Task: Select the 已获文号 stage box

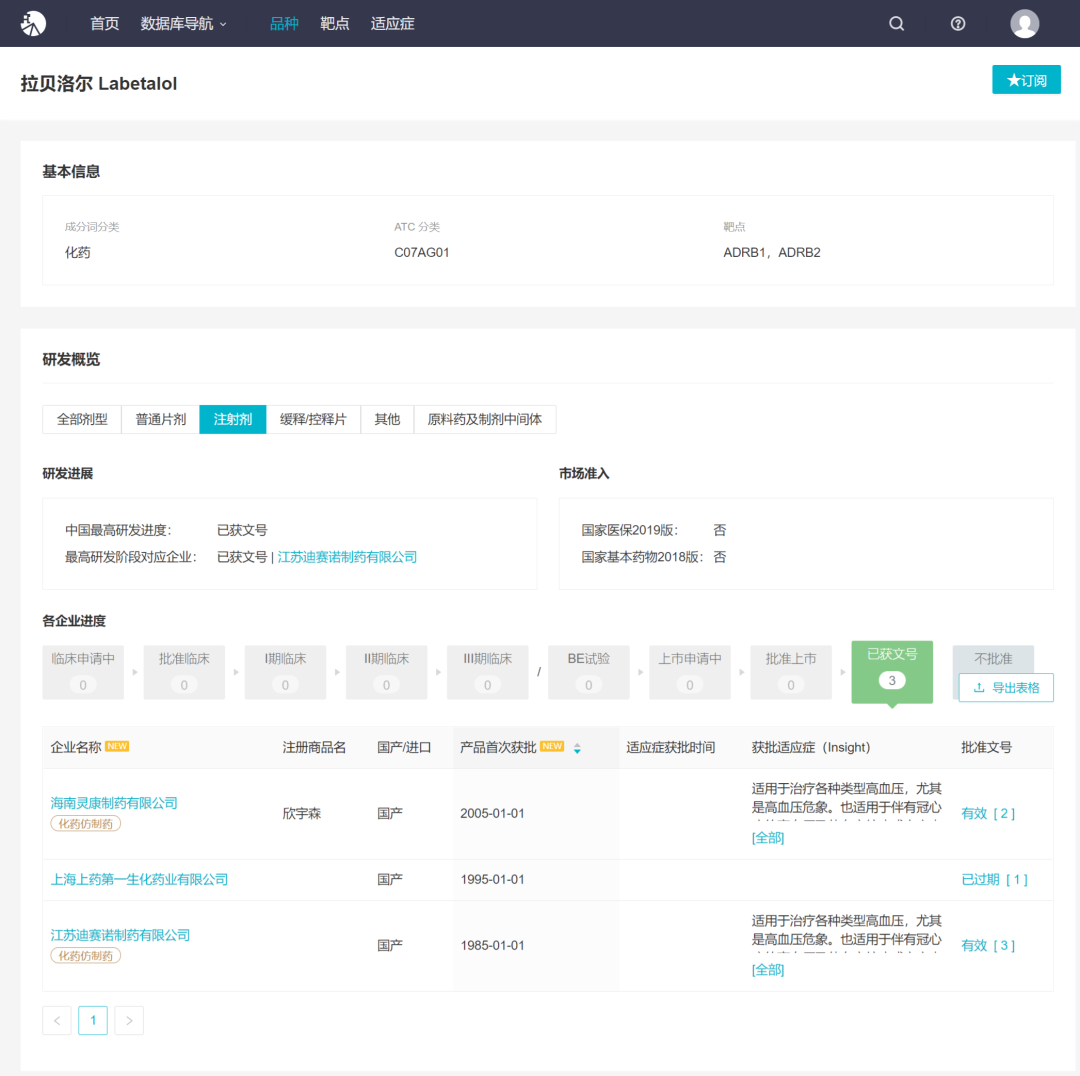Action: click(x=892, y=672)
